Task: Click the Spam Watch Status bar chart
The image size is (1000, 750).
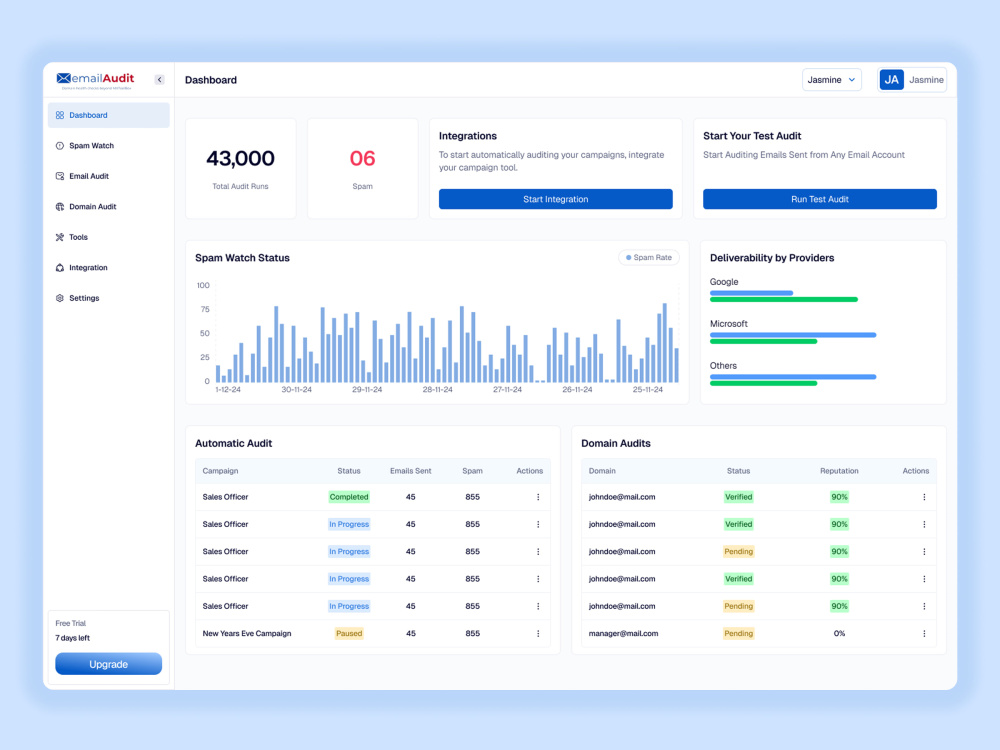Action: pos(446,335)
